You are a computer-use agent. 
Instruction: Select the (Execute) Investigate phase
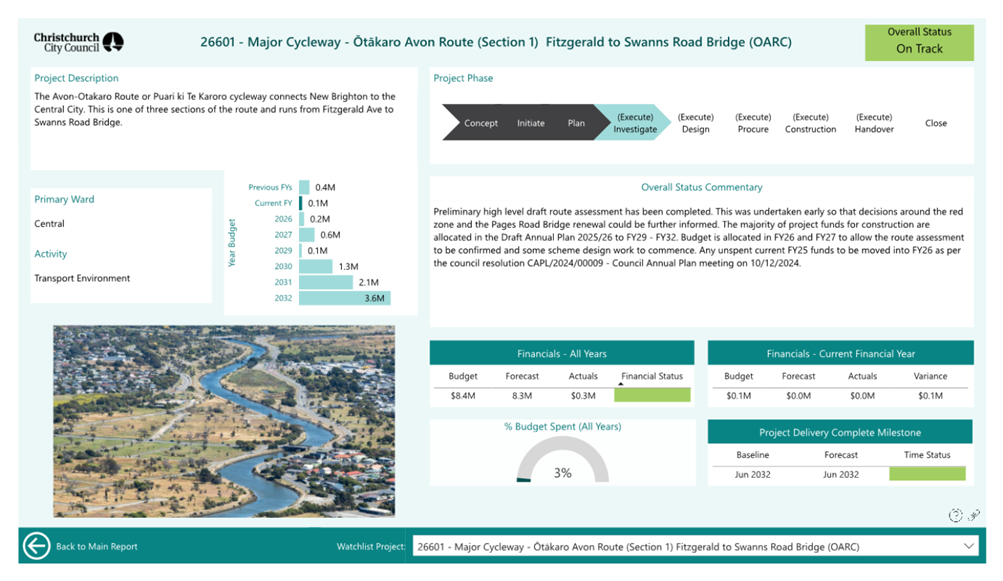pos(635,123)
